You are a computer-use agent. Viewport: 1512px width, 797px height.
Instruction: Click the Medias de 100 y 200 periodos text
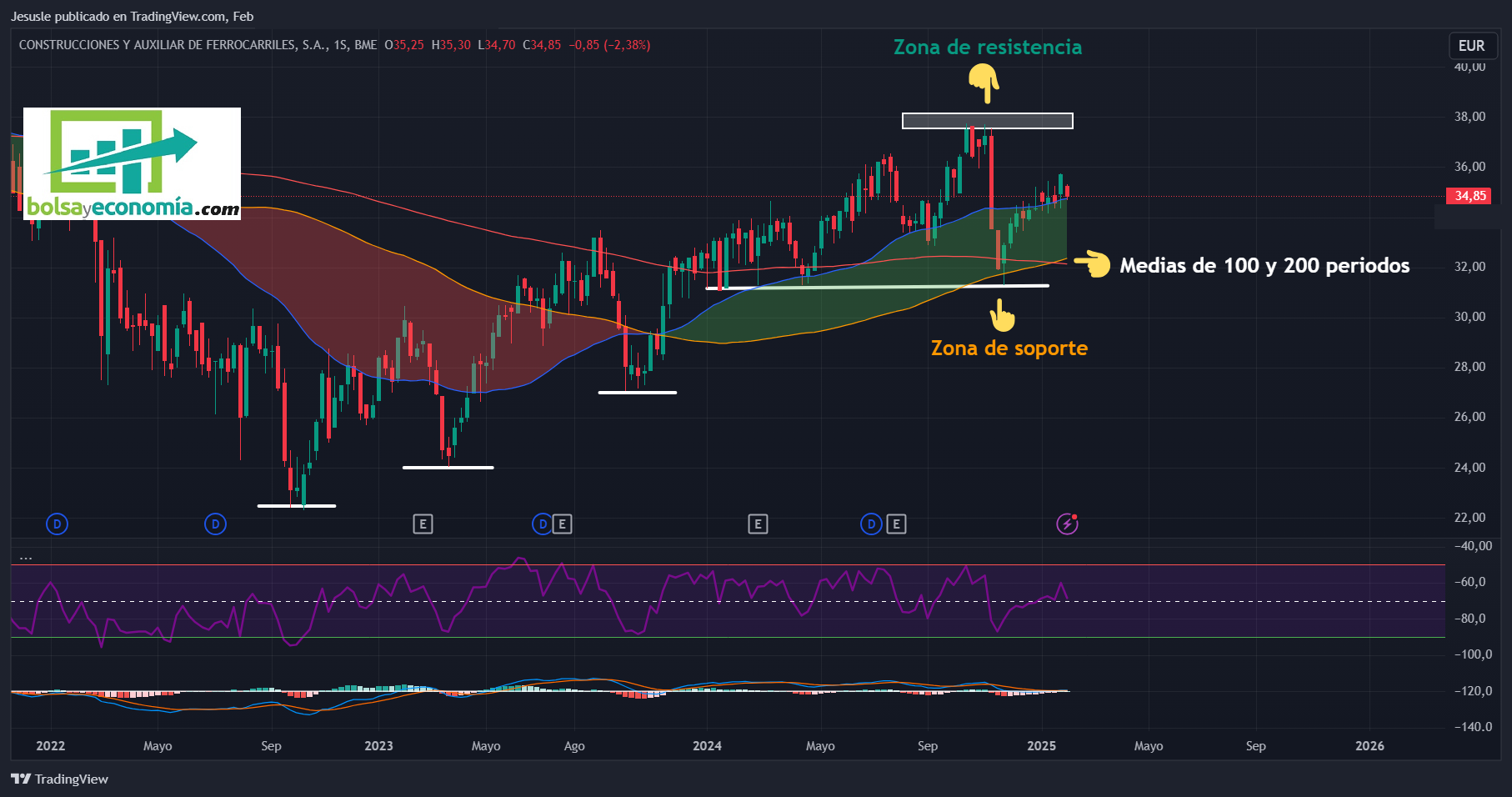pyautogui.click(x=1264, y=266)
